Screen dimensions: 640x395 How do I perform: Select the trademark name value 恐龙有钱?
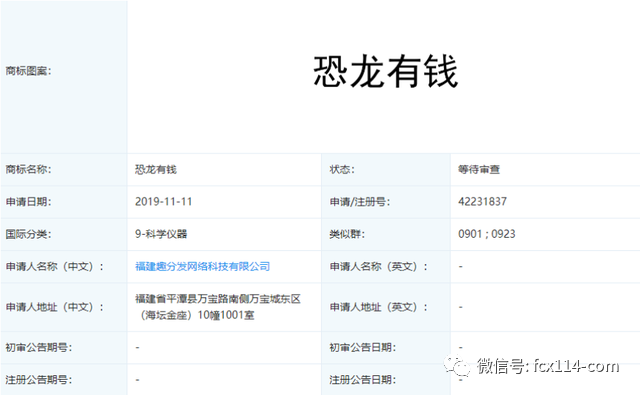156,169
